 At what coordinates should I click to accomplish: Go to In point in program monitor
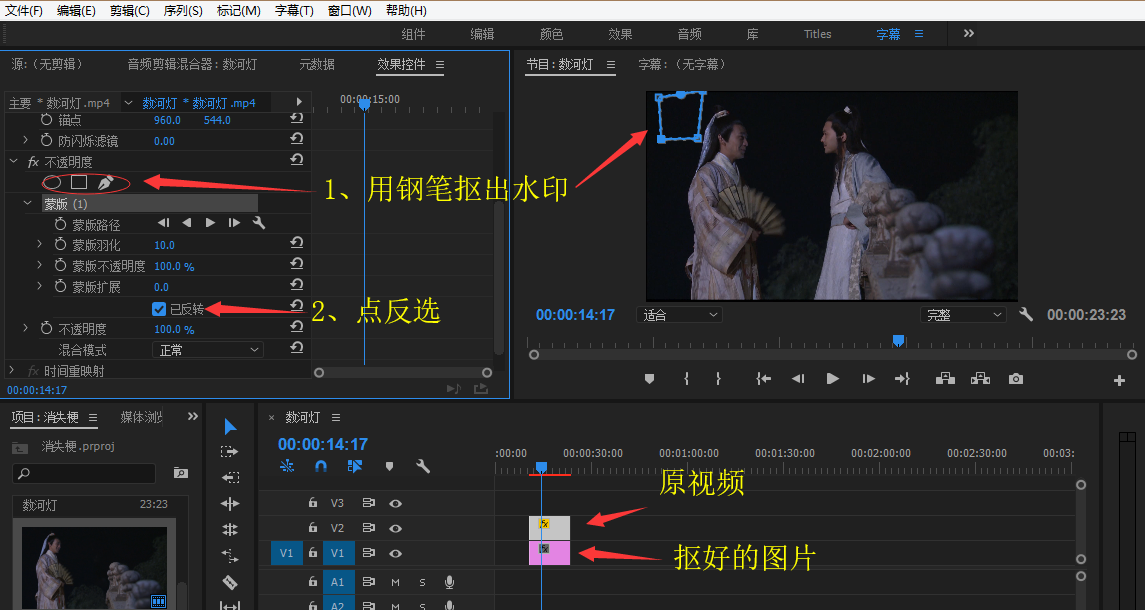click(763, 378)
